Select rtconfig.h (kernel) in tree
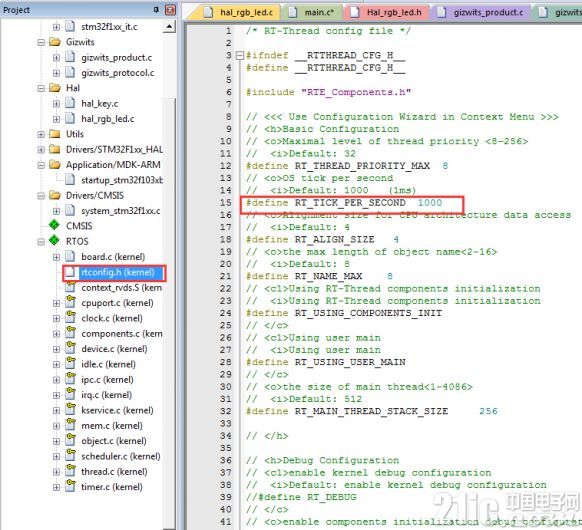Image resolution: width=582 pixels, height=530 pixels. (118, 272)
